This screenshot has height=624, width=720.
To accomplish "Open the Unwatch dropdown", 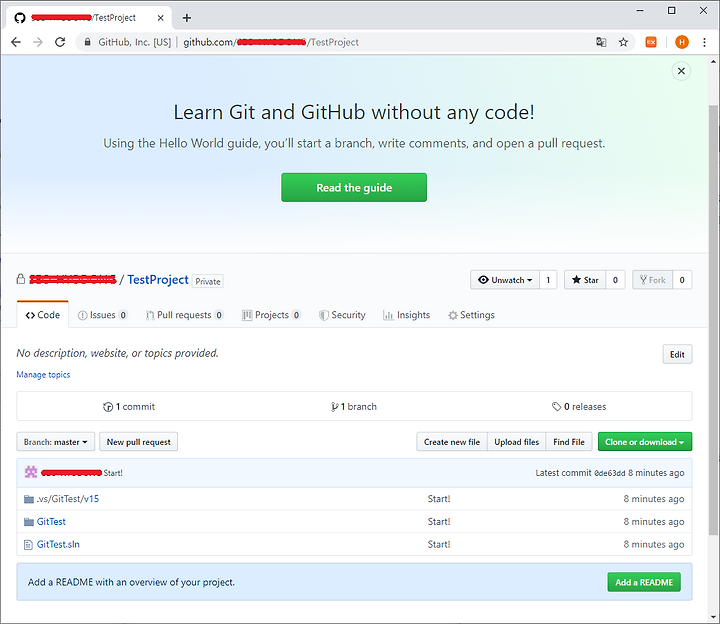I will (x=505, y=280).
